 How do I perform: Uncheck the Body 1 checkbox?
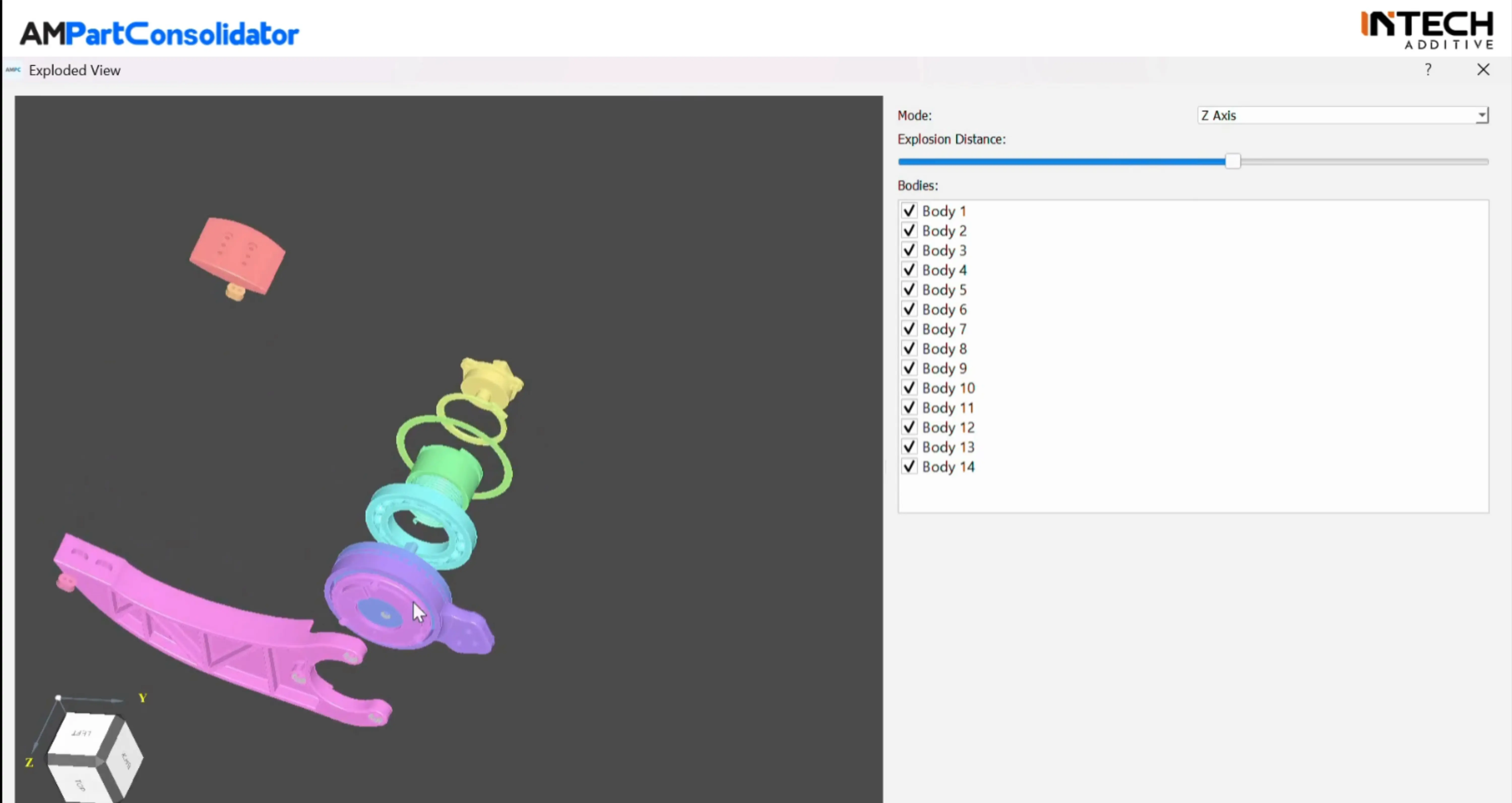[909, 211]
